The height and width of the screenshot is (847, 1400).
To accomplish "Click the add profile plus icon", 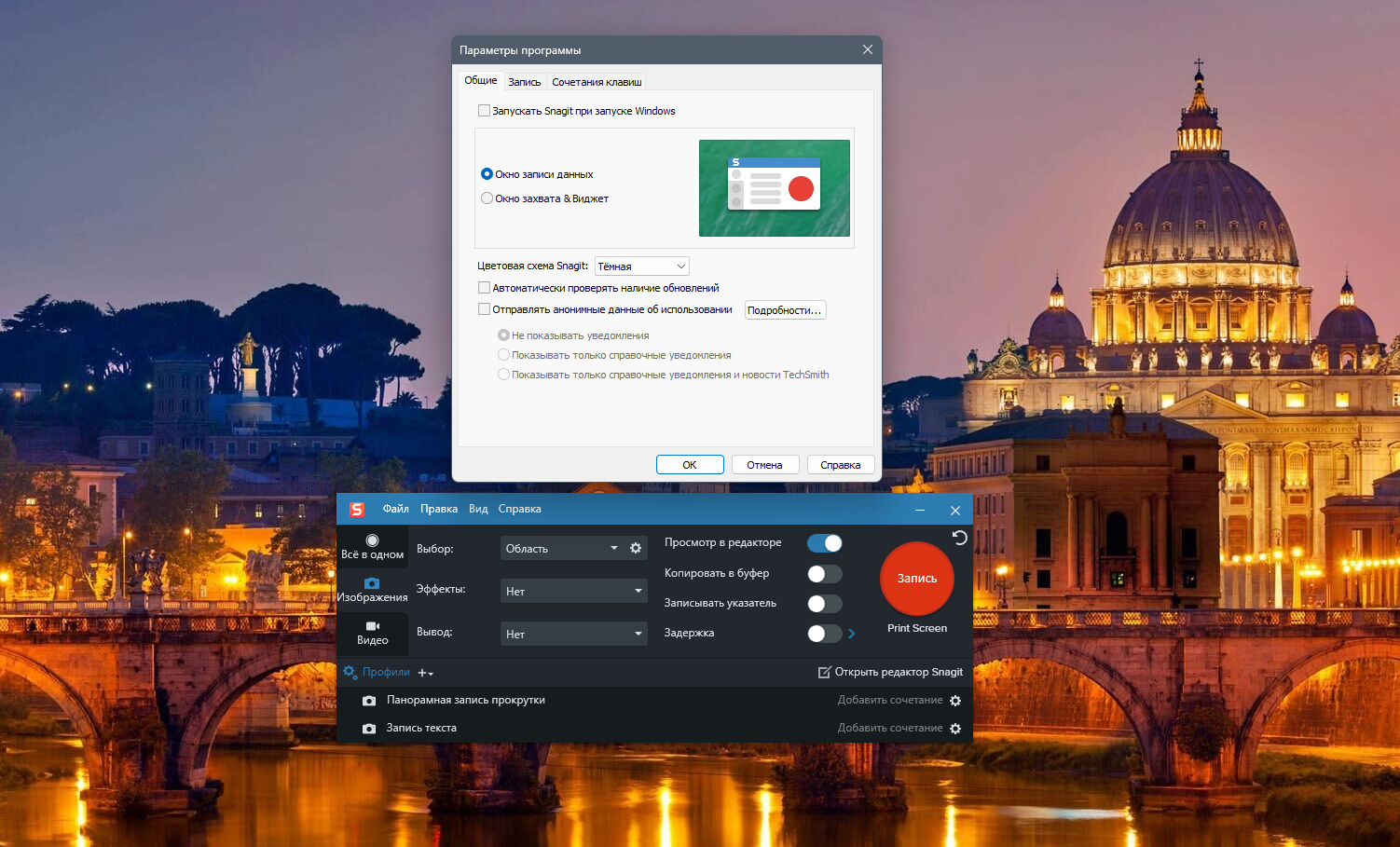I will coord(425,673).
